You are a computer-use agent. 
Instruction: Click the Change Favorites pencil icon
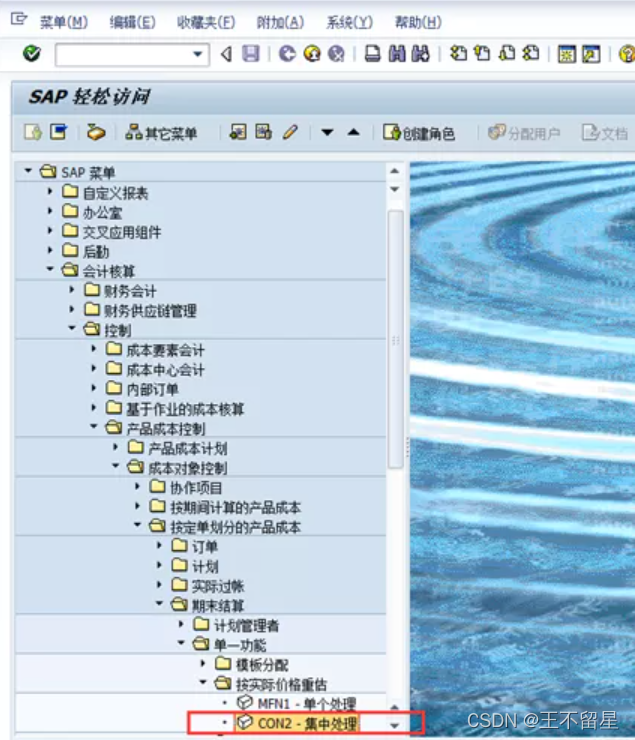(290, 132)
